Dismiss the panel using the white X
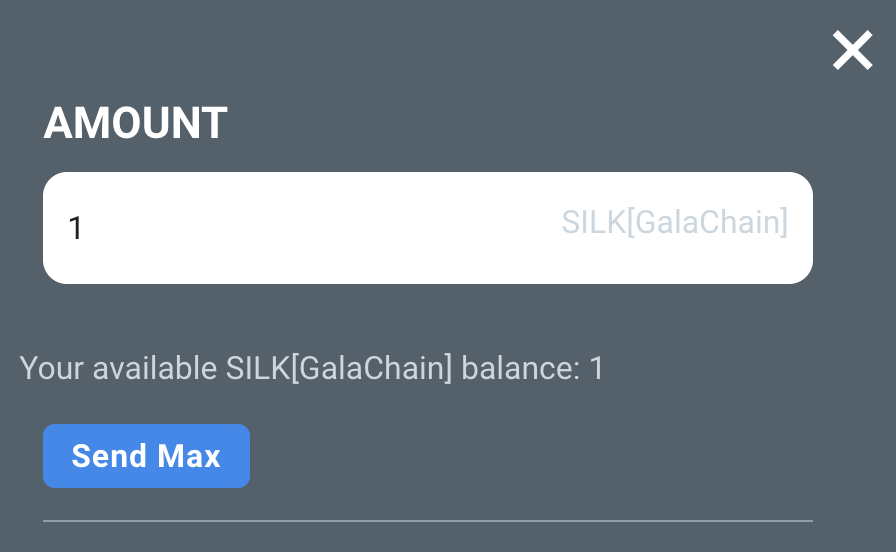896x552 pixels. point(852,50)
